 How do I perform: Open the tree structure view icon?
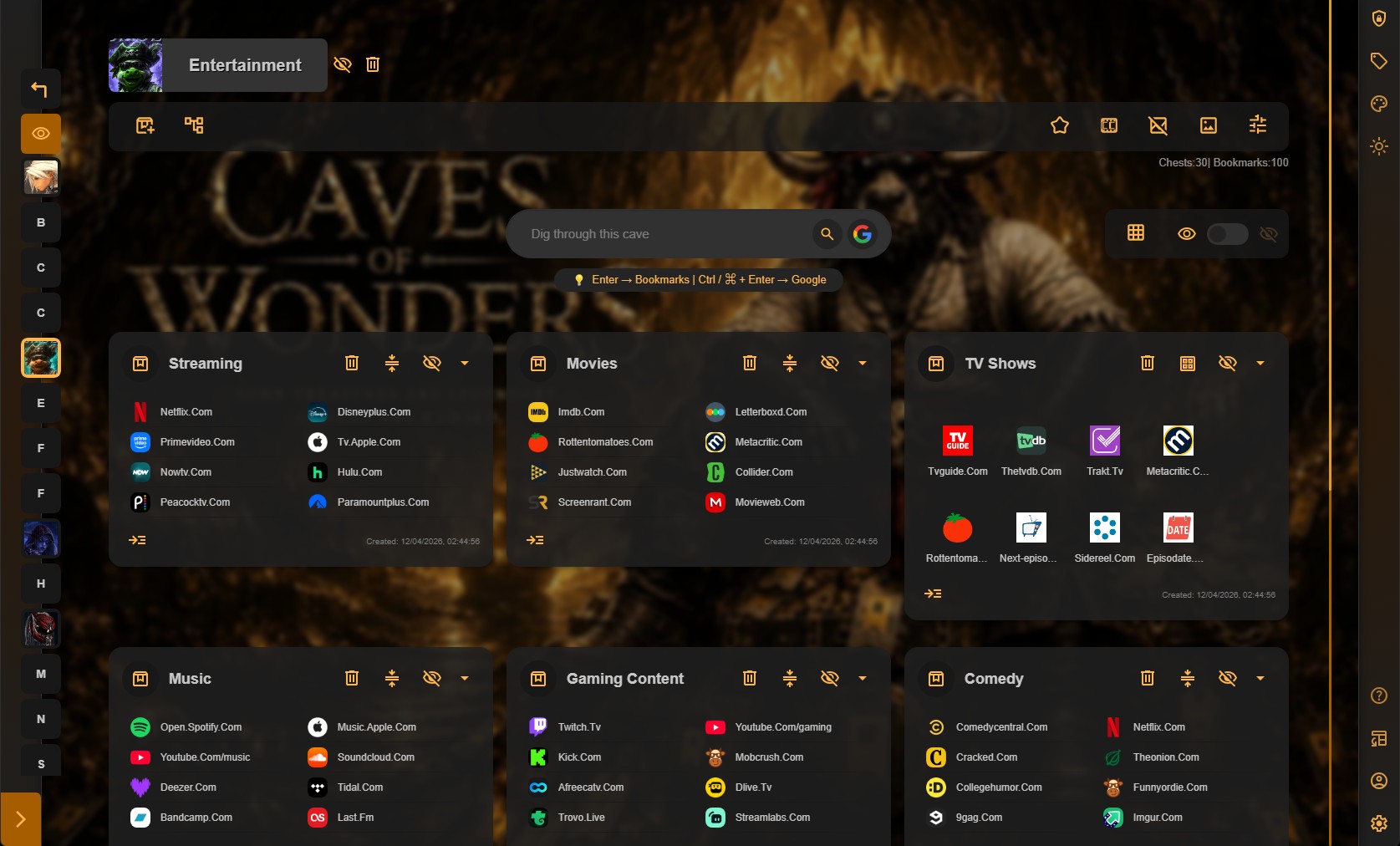[x=194, y=125]
